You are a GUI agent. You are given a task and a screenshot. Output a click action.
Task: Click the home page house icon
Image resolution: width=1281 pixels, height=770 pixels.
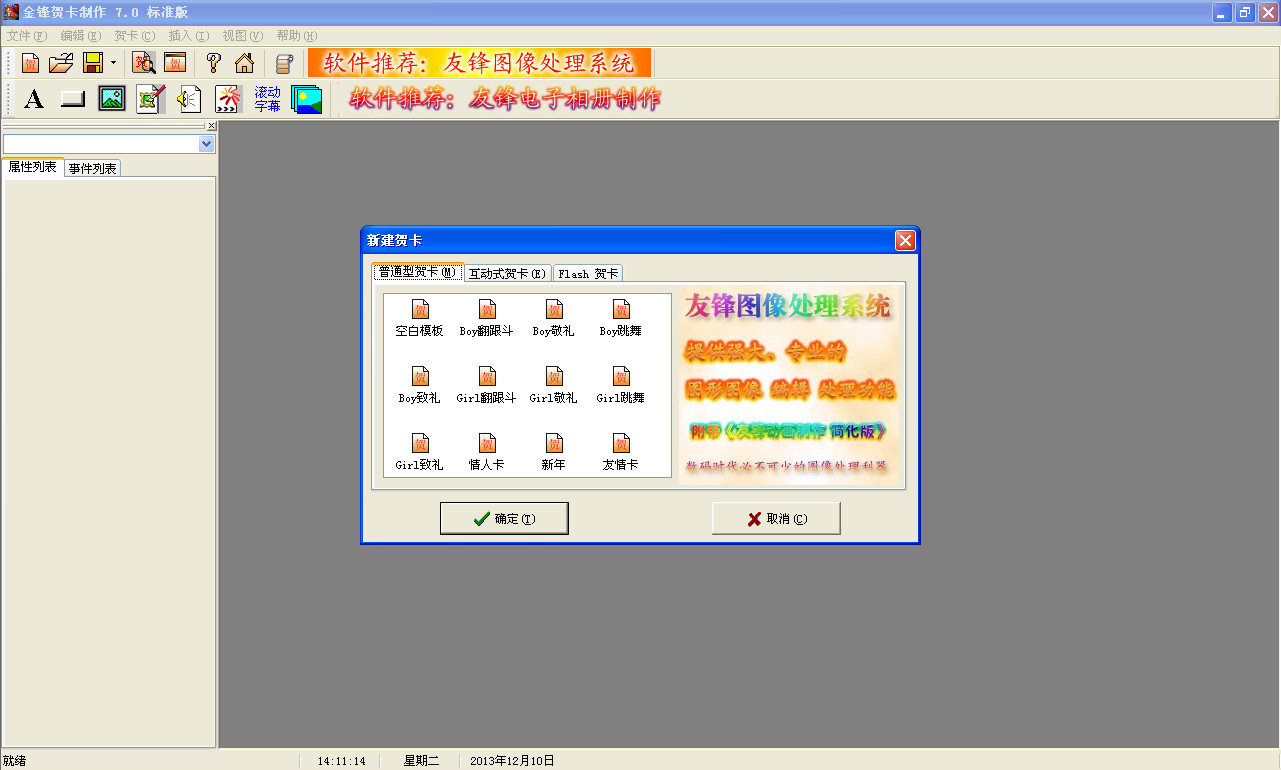(x=244, y=63)
